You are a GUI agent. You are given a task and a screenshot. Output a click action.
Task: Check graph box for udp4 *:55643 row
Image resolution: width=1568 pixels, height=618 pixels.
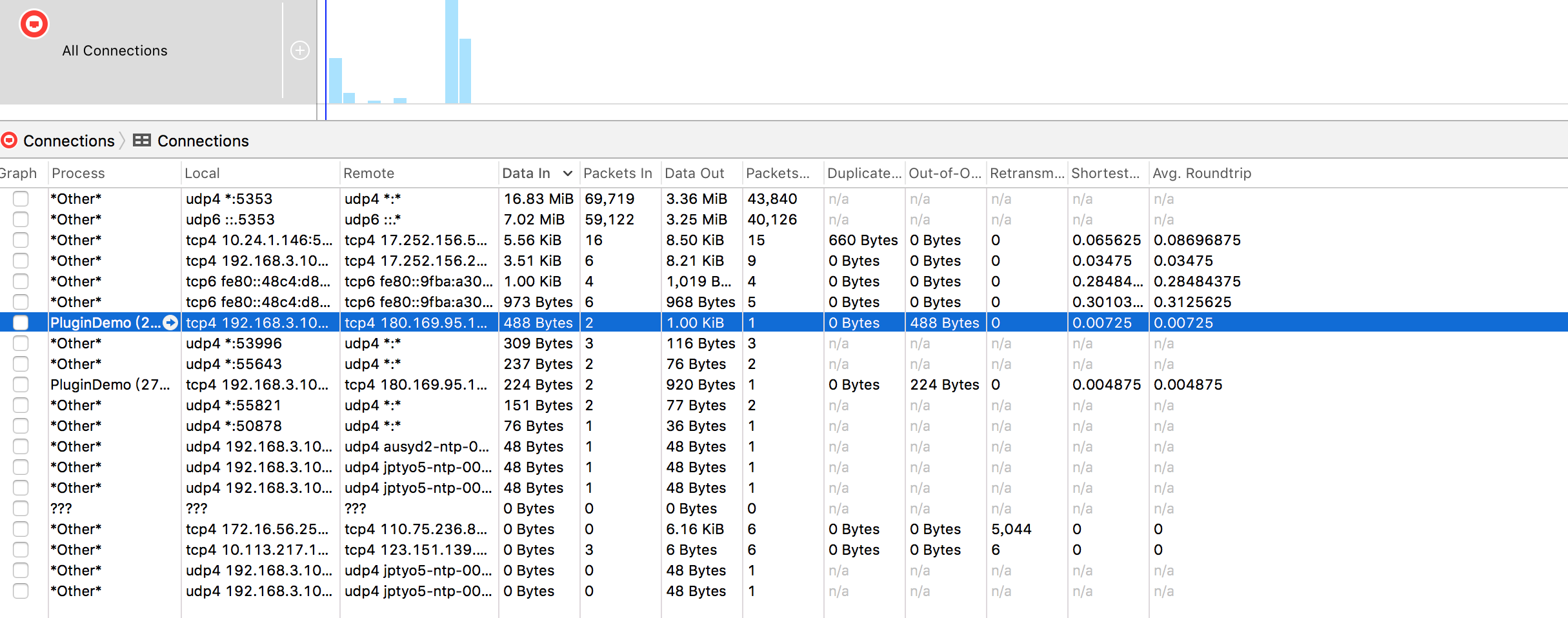[x=21, y=364]
